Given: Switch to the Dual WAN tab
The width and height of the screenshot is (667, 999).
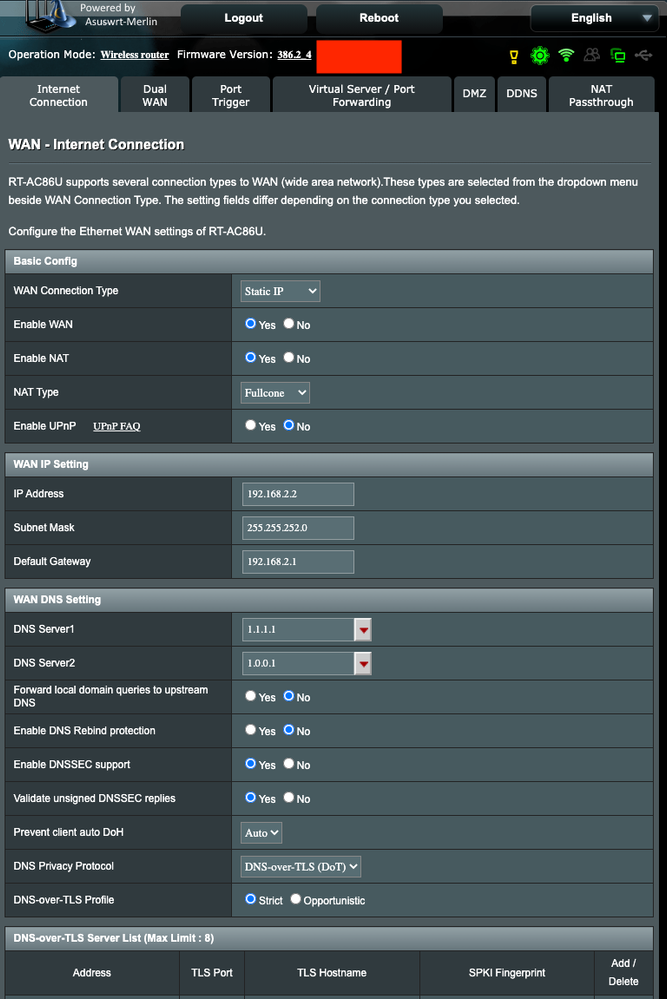Looking at the screenshot, I should point(155,96).
